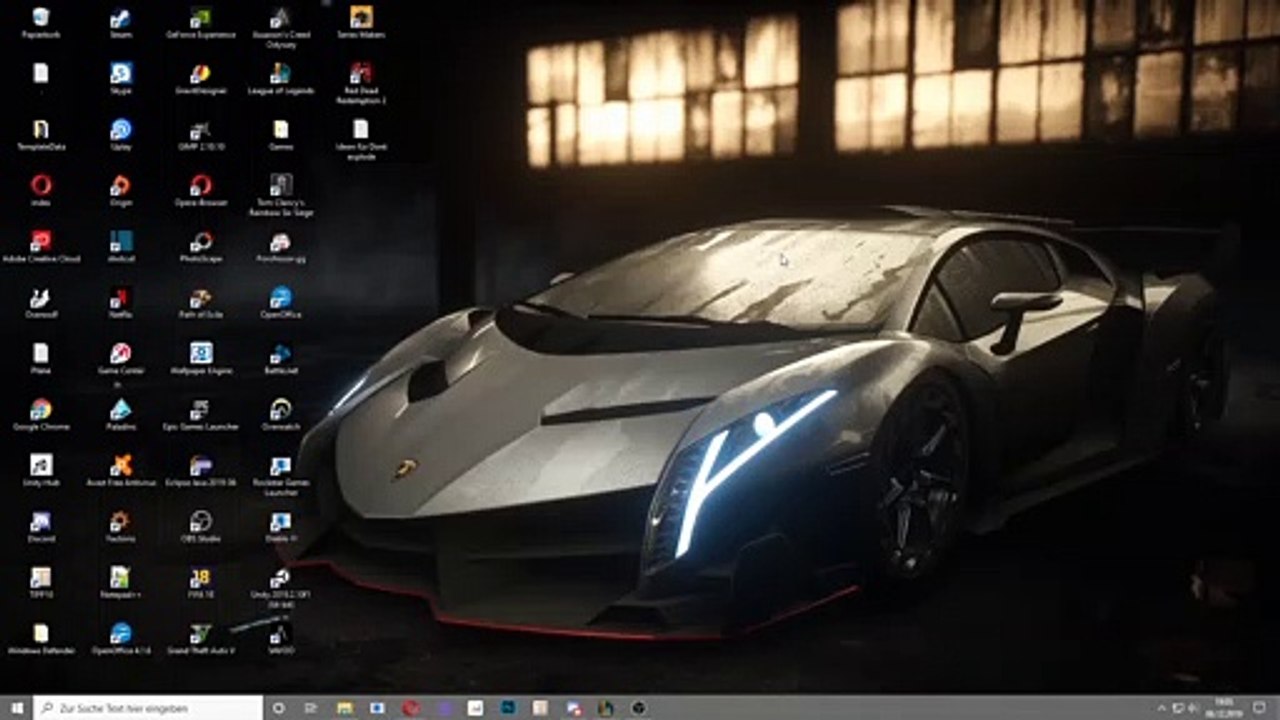Select the Notepad++ desktop shortcut

pos(121,582)
